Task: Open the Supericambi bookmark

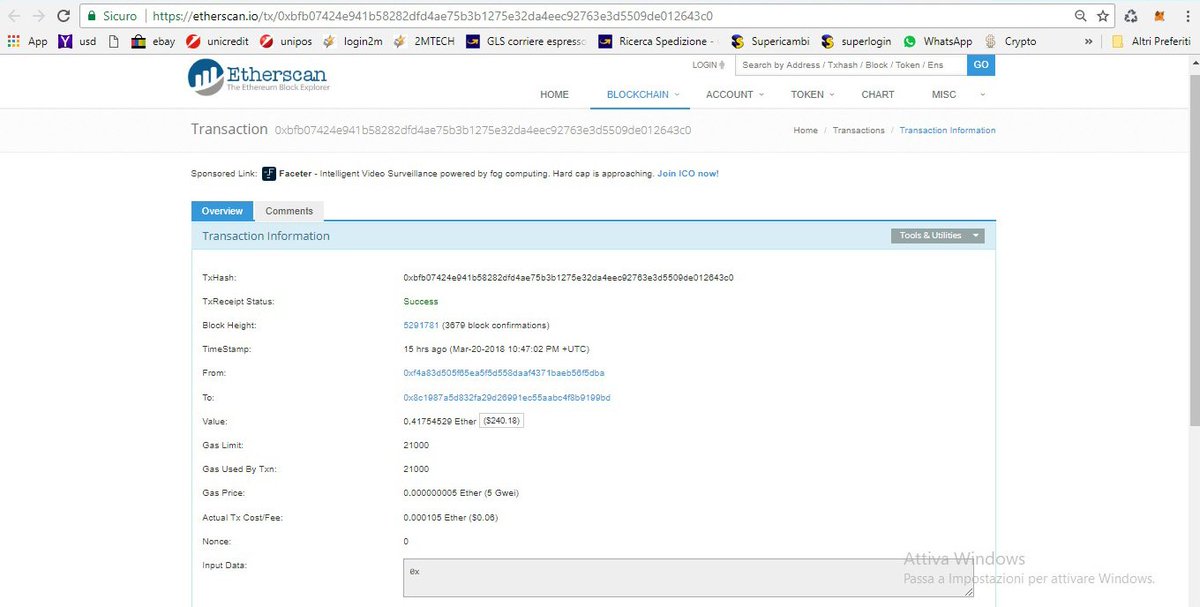Action: pos(770,41)
